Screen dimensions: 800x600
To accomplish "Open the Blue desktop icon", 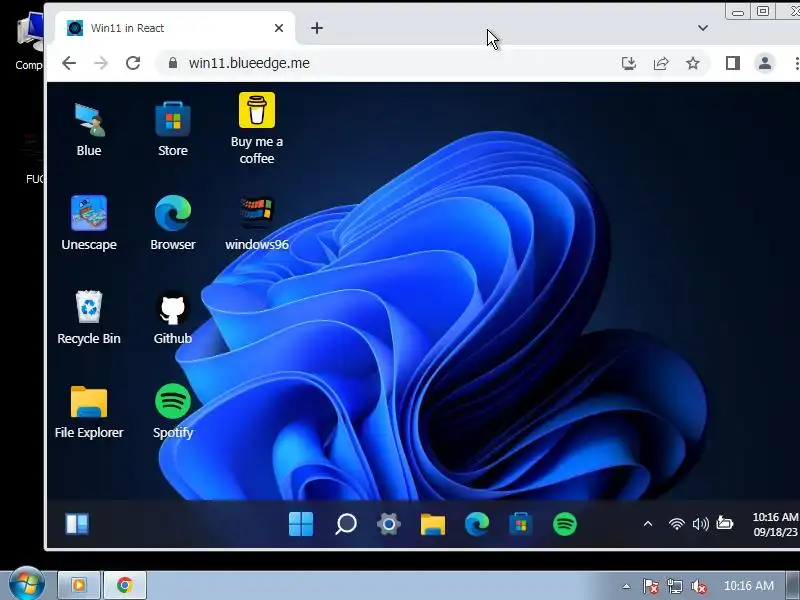I will tap(89, 129).
